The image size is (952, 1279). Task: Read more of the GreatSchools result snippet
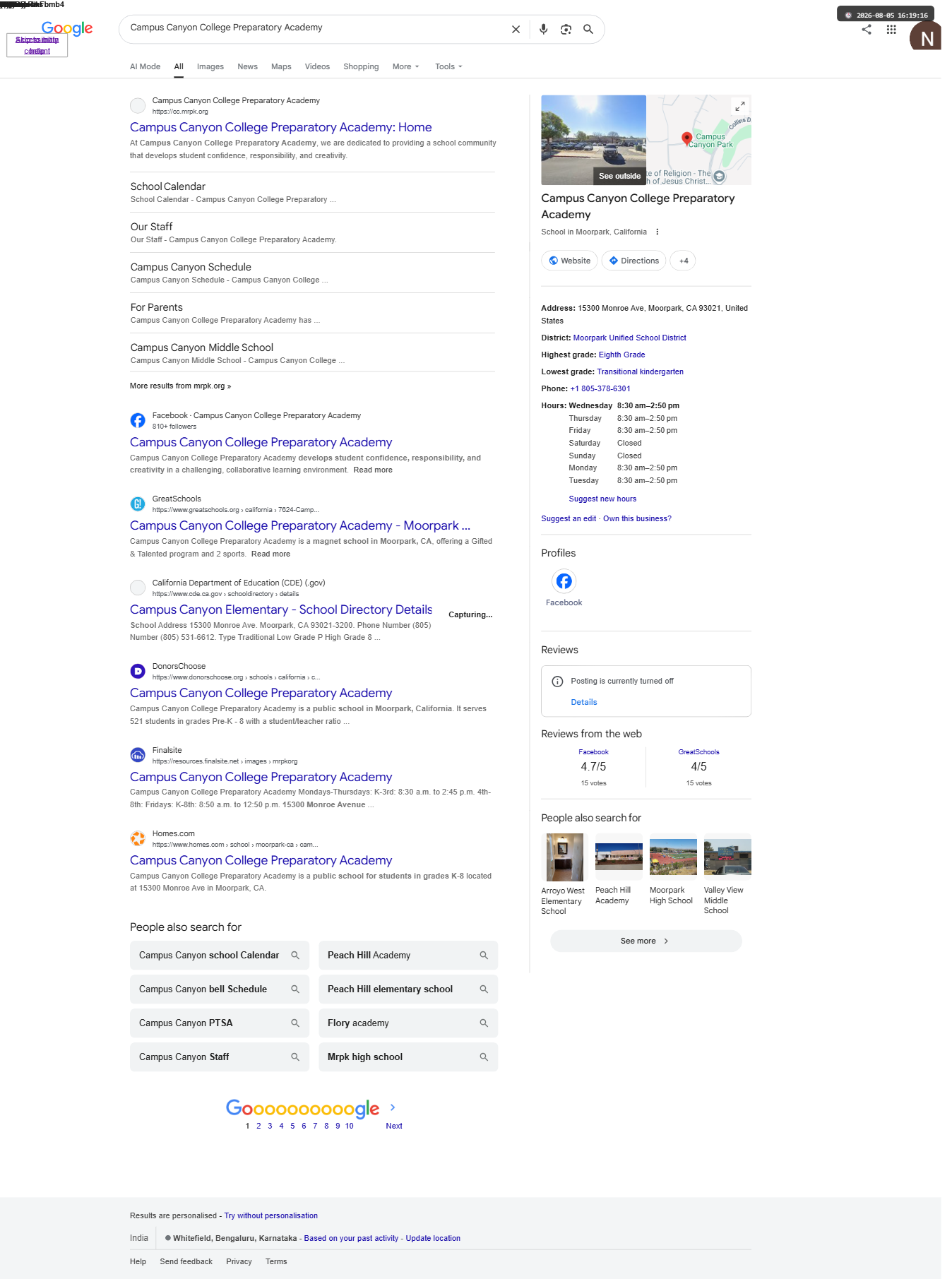click(270, 554)
